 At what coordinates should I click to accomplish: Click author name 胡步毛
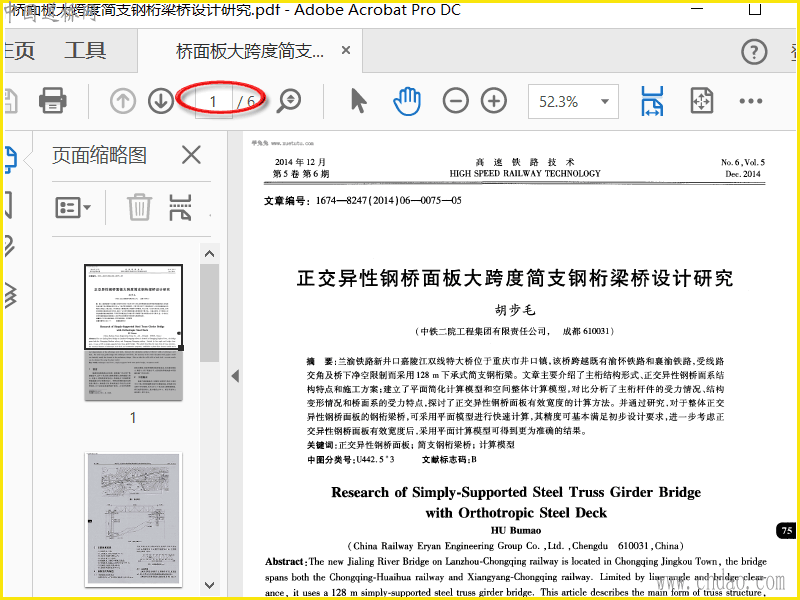coord(515,310)
